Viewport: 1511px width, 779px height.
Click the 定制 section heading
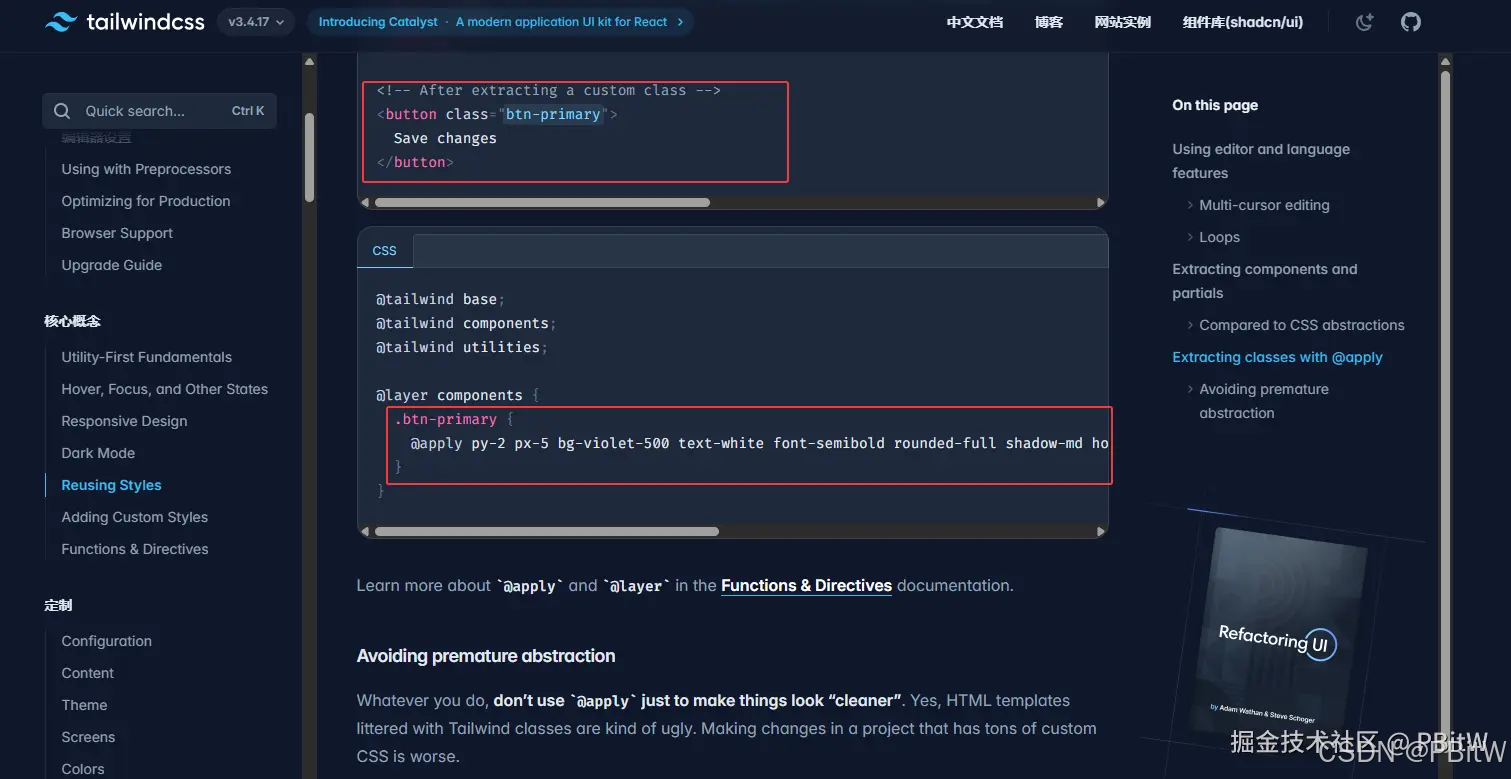pyautogui.click(x=58, y=605)
